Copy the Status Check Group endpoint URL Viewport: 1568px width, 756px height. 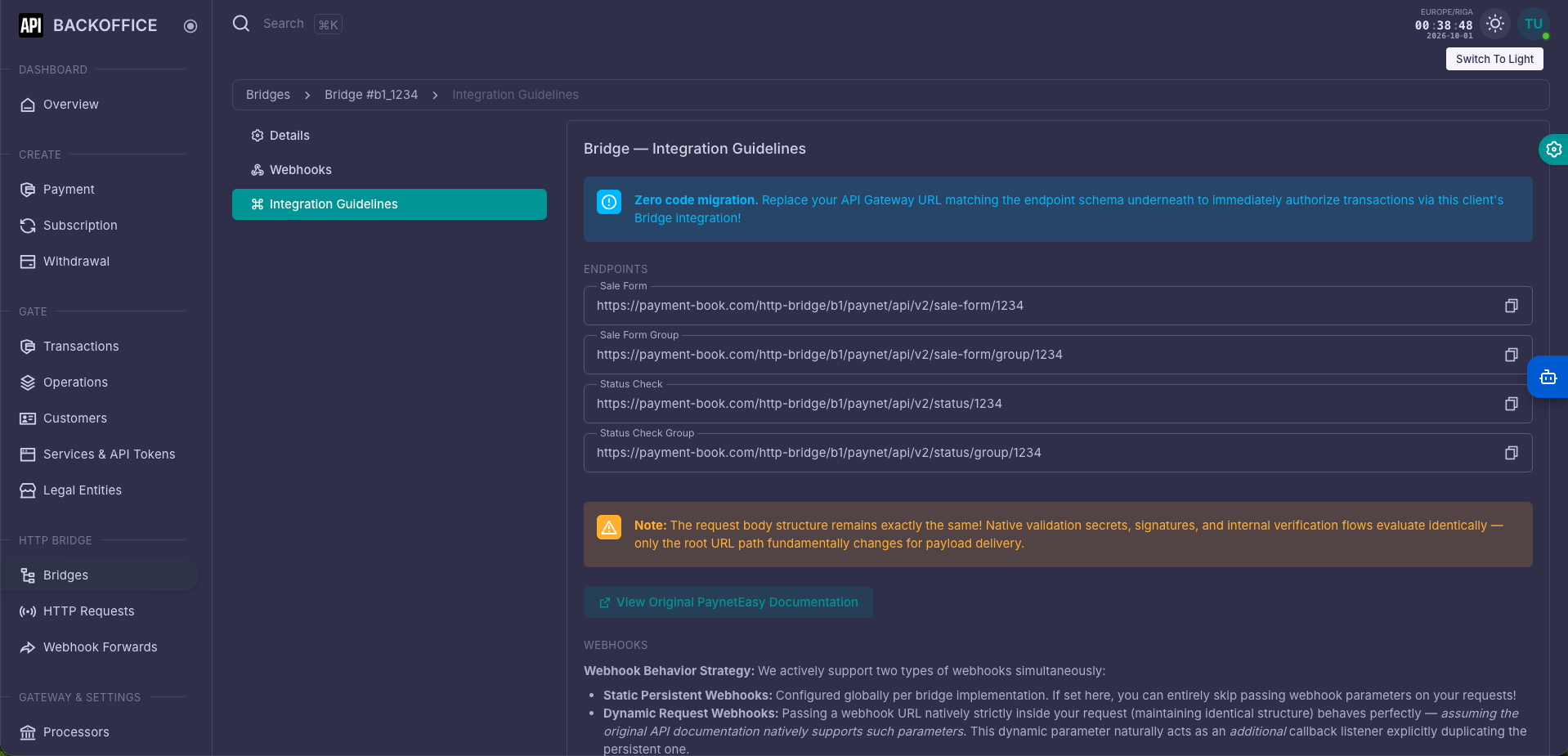click(x=1511, y=453)
